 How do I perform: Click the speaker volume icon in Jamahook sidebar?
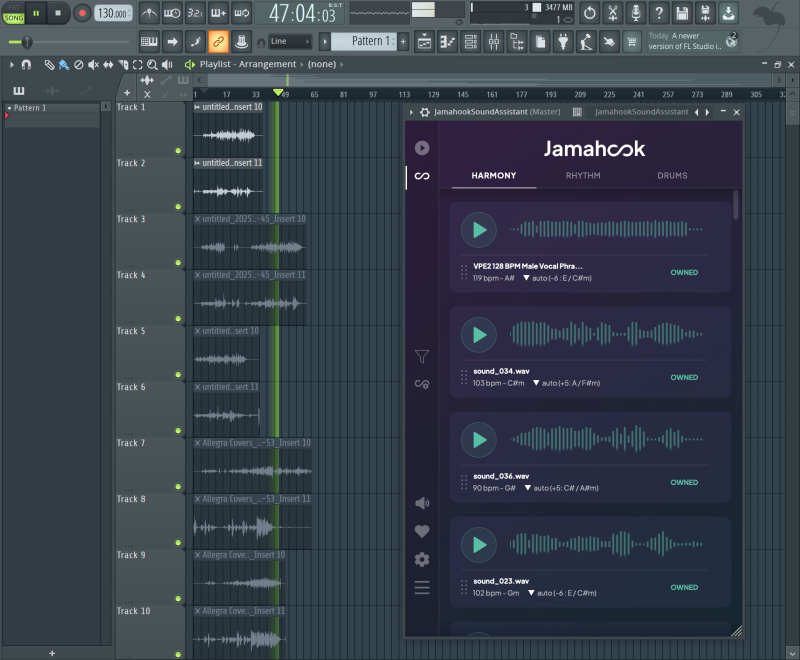(x=421, y=503)
